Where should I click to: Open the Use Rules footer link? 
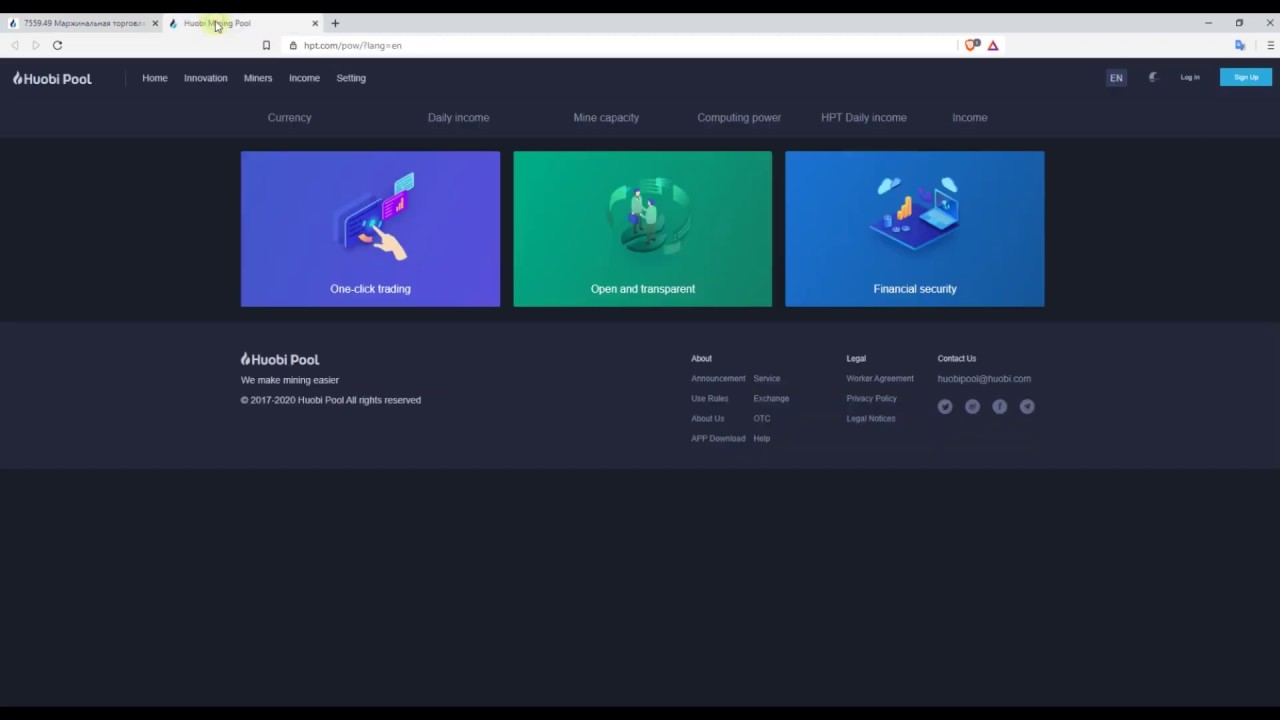(x=710, y=398)
